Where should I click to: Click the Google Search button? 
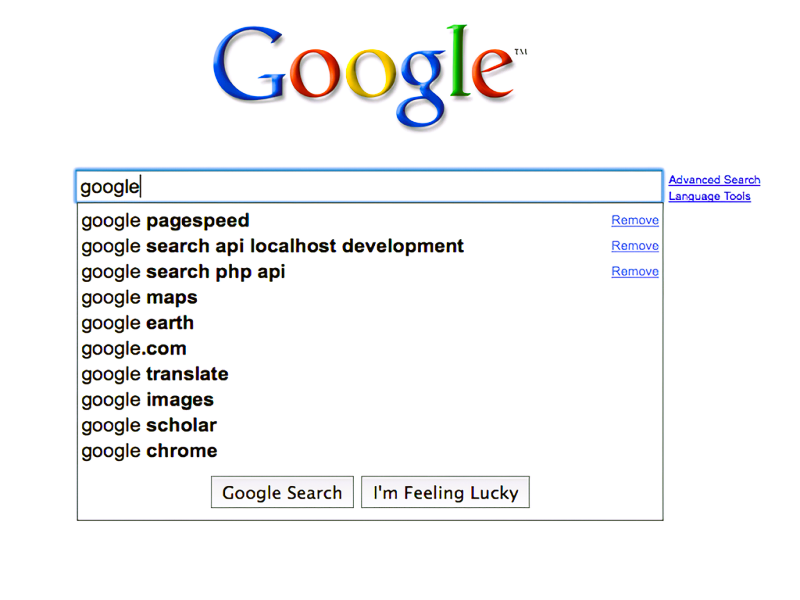click(282, 492)
